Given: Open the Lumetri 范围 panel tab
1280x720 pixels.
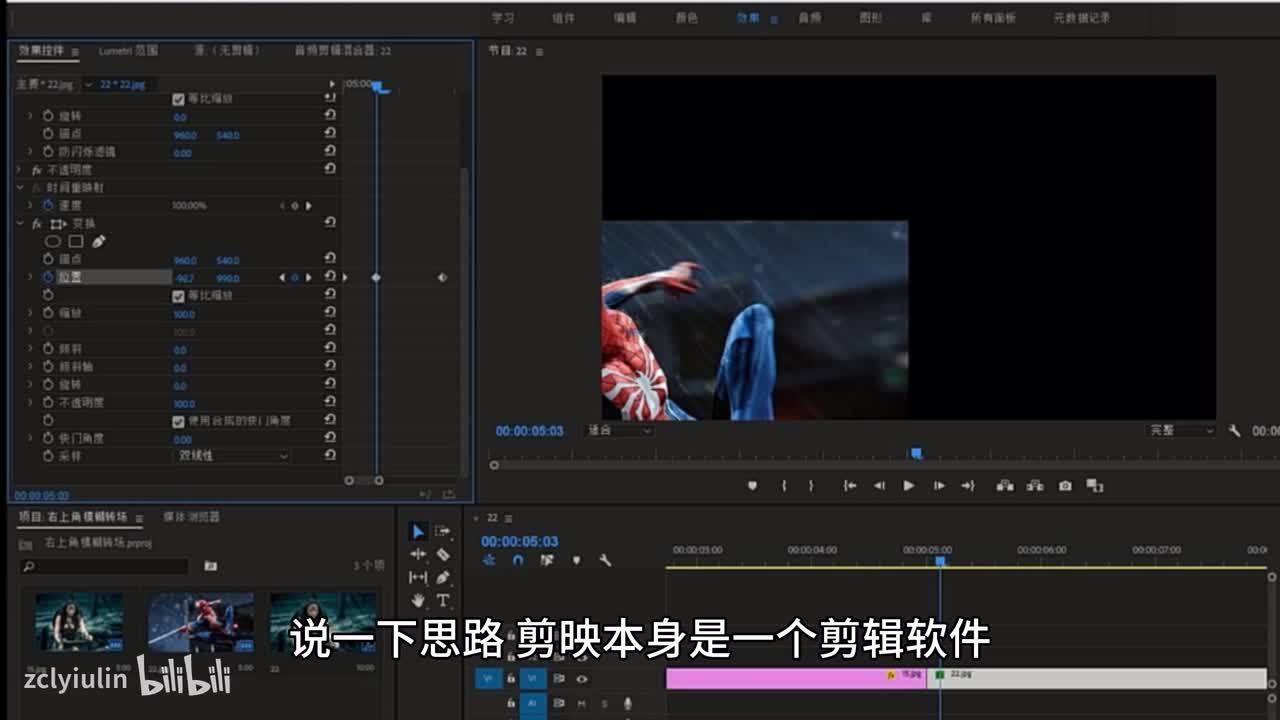Looking at the screenshot, I should pos(128,50).
